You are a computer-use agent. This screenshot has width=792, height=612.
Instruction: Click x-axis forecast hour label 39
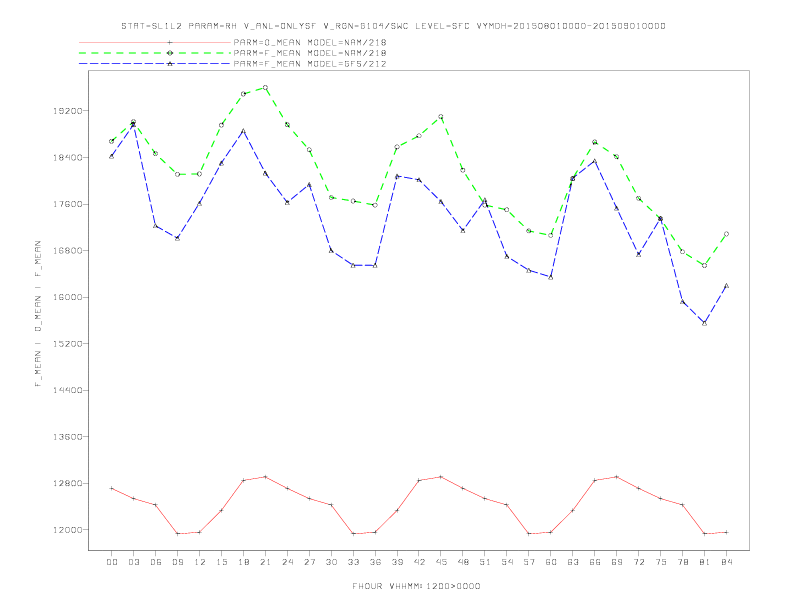pyautogui.click(x=397, y=562)
